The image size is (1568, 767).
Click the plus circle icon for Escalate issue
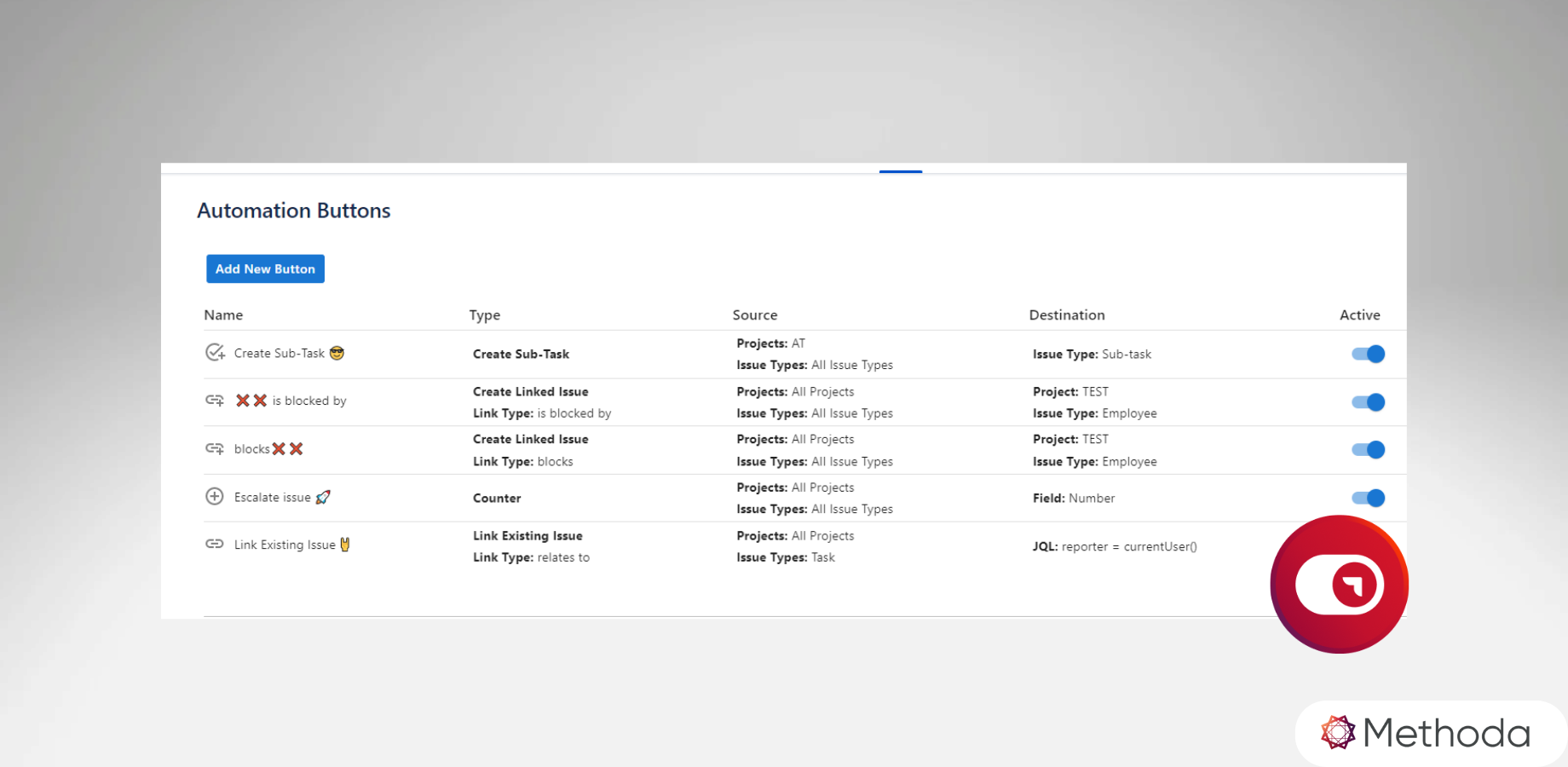point(215,496)
